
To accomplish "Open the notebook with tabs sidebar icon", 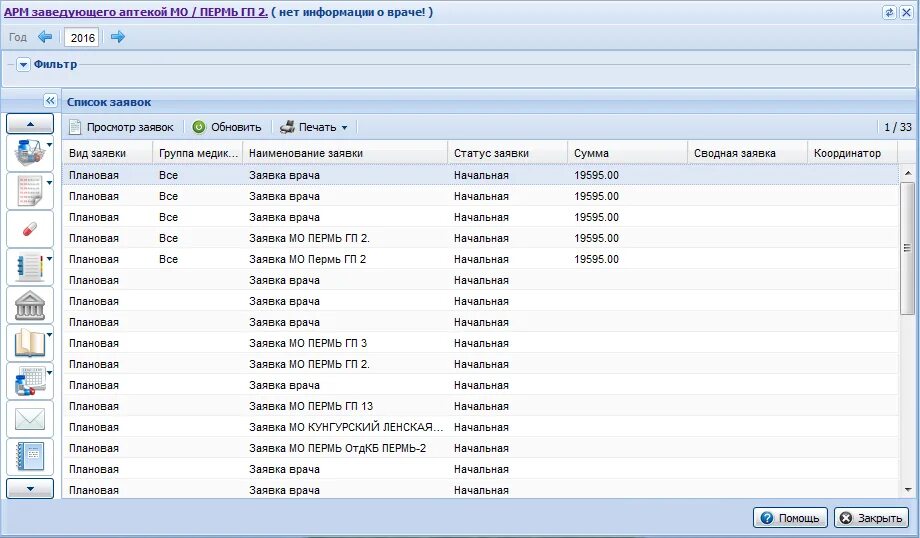I will point(29,266).
